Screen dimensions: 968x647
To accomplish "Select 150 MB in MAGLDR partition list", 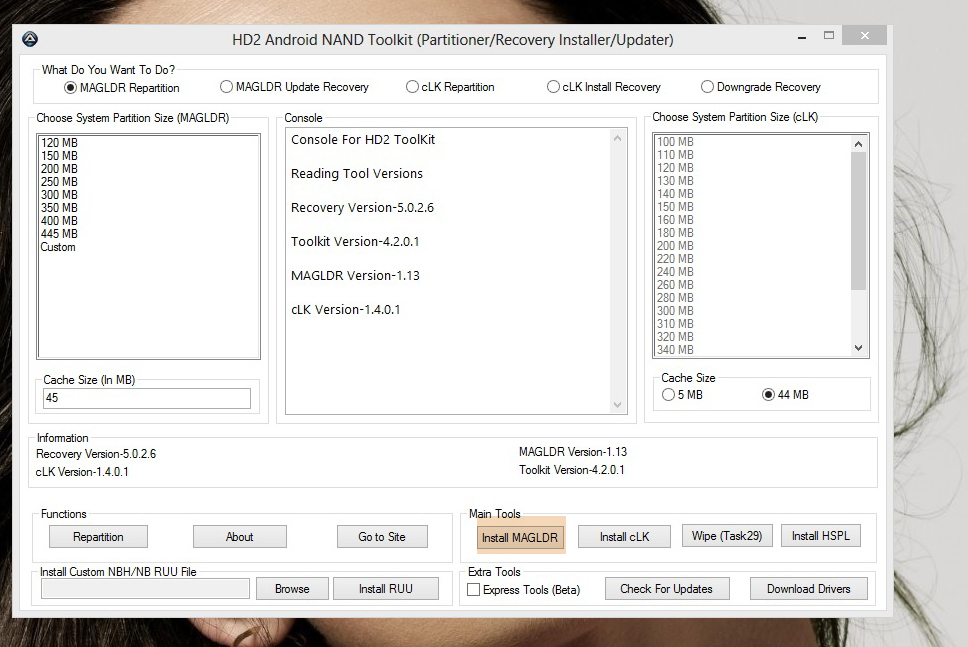I will point(59,156).
